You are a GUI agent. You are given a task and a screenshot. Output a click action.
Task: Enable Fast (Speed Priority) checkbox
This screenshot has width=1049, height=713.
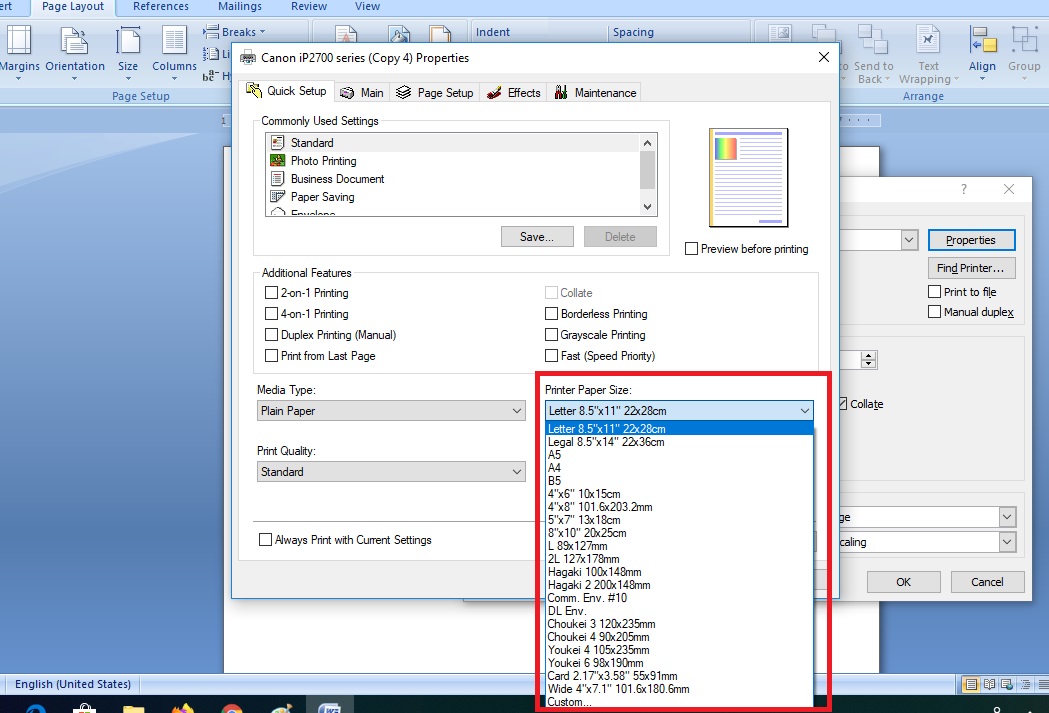click(551, 355)
